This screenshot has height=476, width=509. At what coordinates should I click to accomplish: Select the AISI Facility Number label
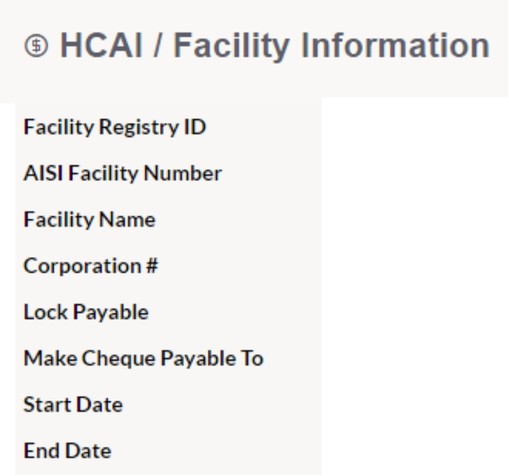coord(123,173)
